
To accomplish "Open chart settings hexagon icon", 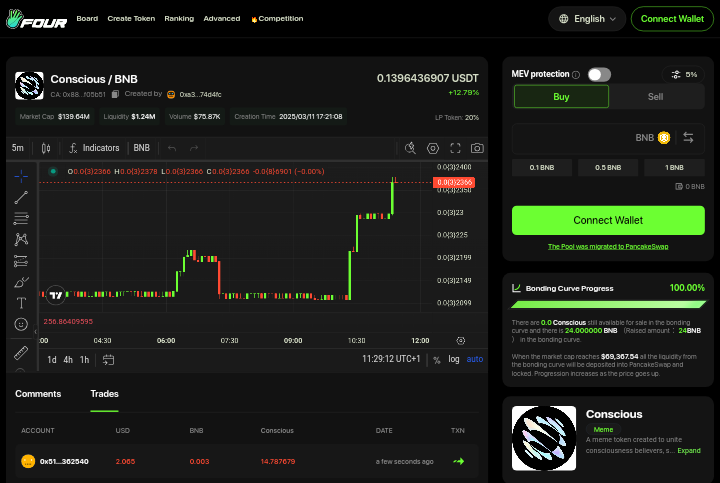I will coord(433,148).
